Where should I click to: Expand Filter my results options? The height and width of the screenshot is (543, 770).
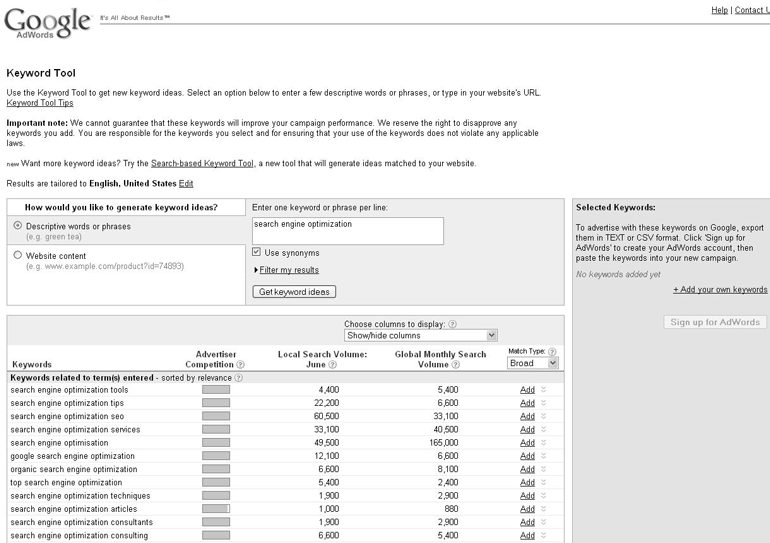click(289, 270)
